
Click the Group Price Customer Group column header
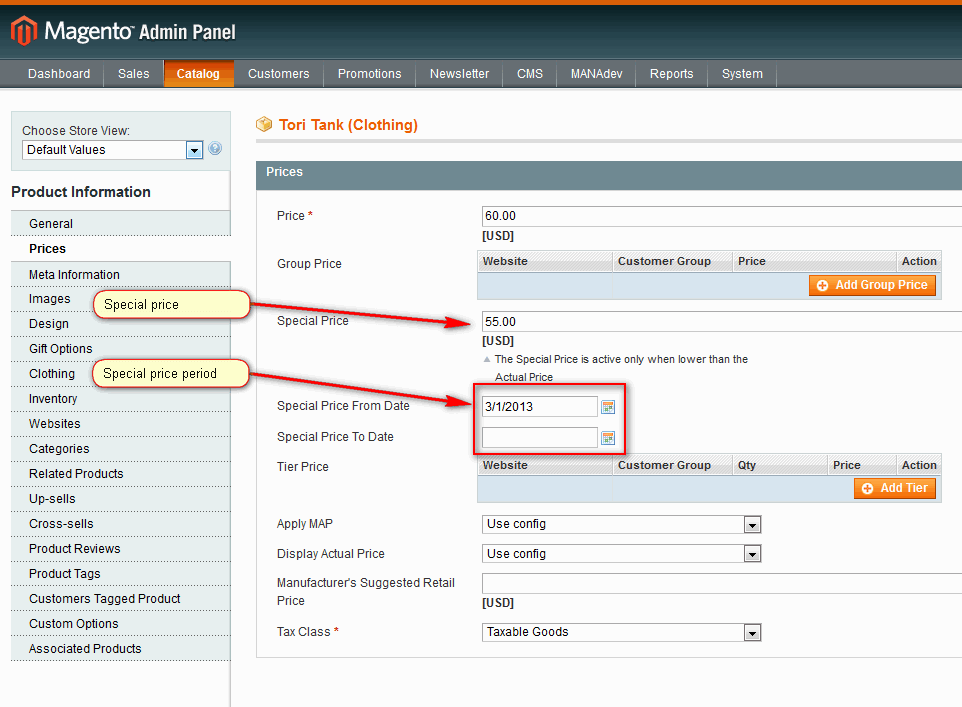pos(672,261)
